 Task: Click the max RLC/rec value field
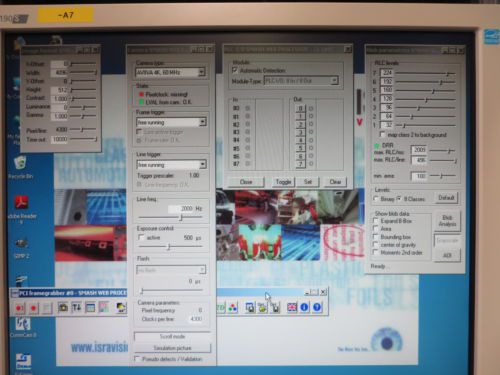pos(419,150)
